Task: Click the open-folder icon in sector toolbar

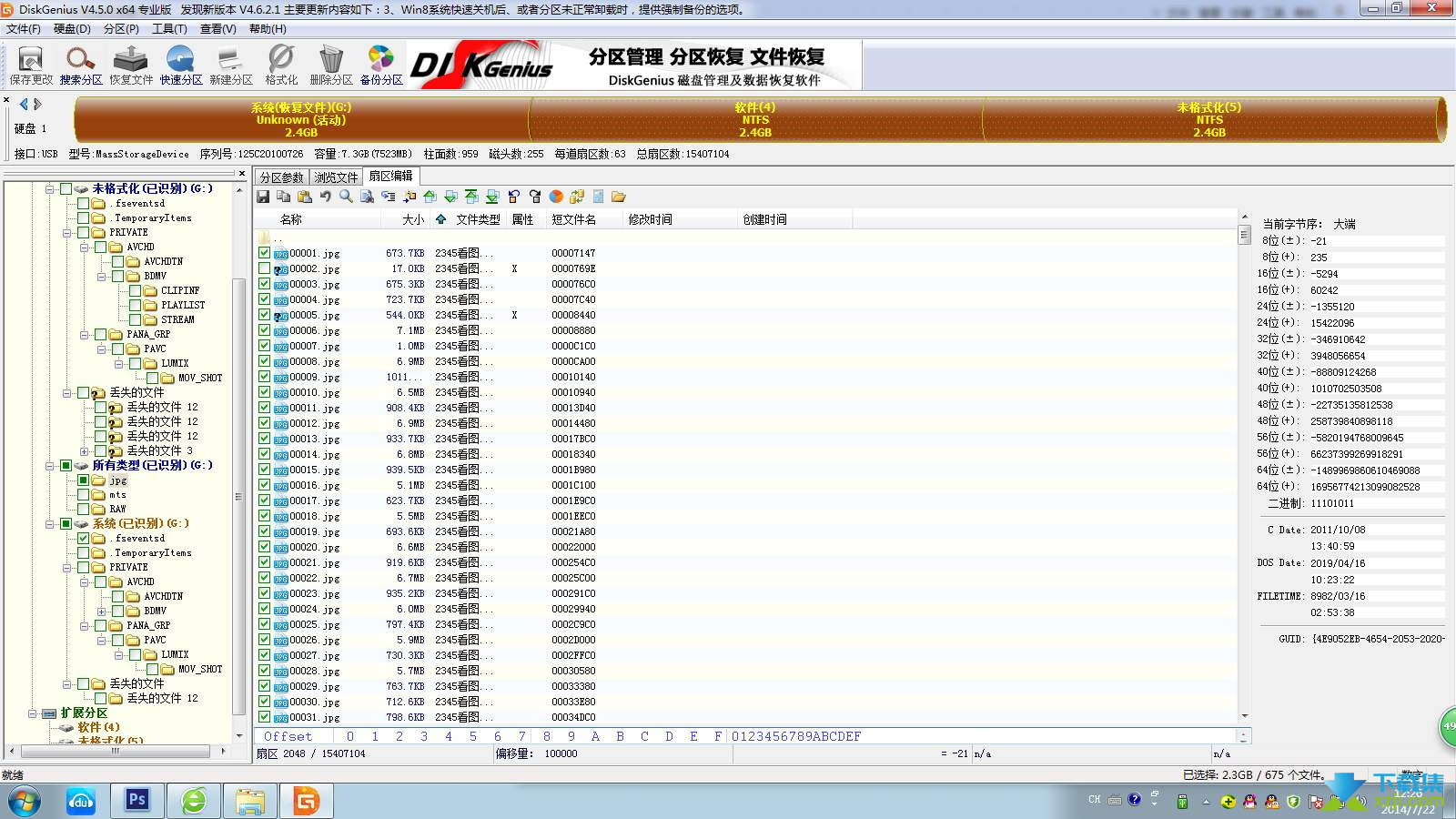Action: pyautogui.click(x=619, y=197)
